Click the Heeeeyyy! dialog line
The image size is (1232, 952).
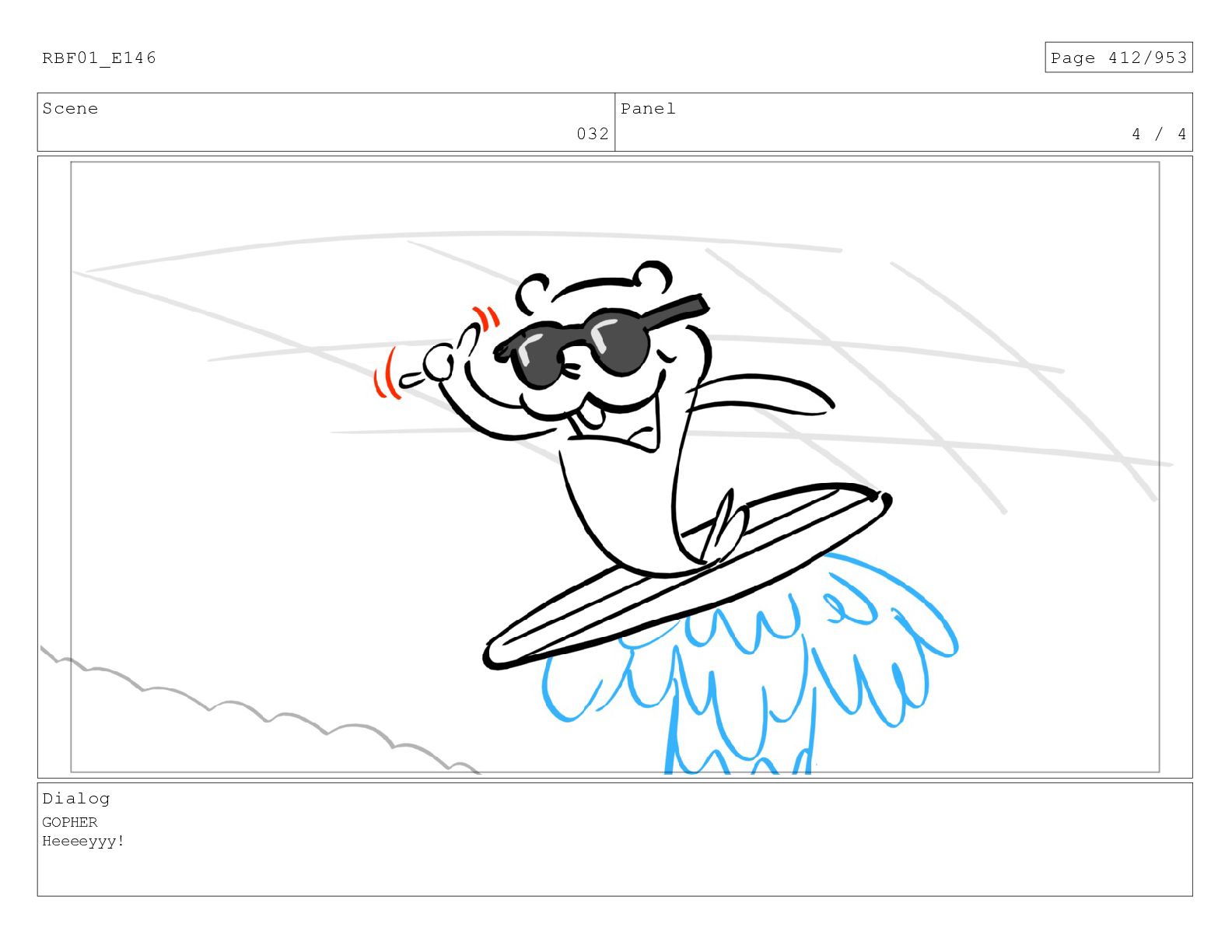coord(83,841)
